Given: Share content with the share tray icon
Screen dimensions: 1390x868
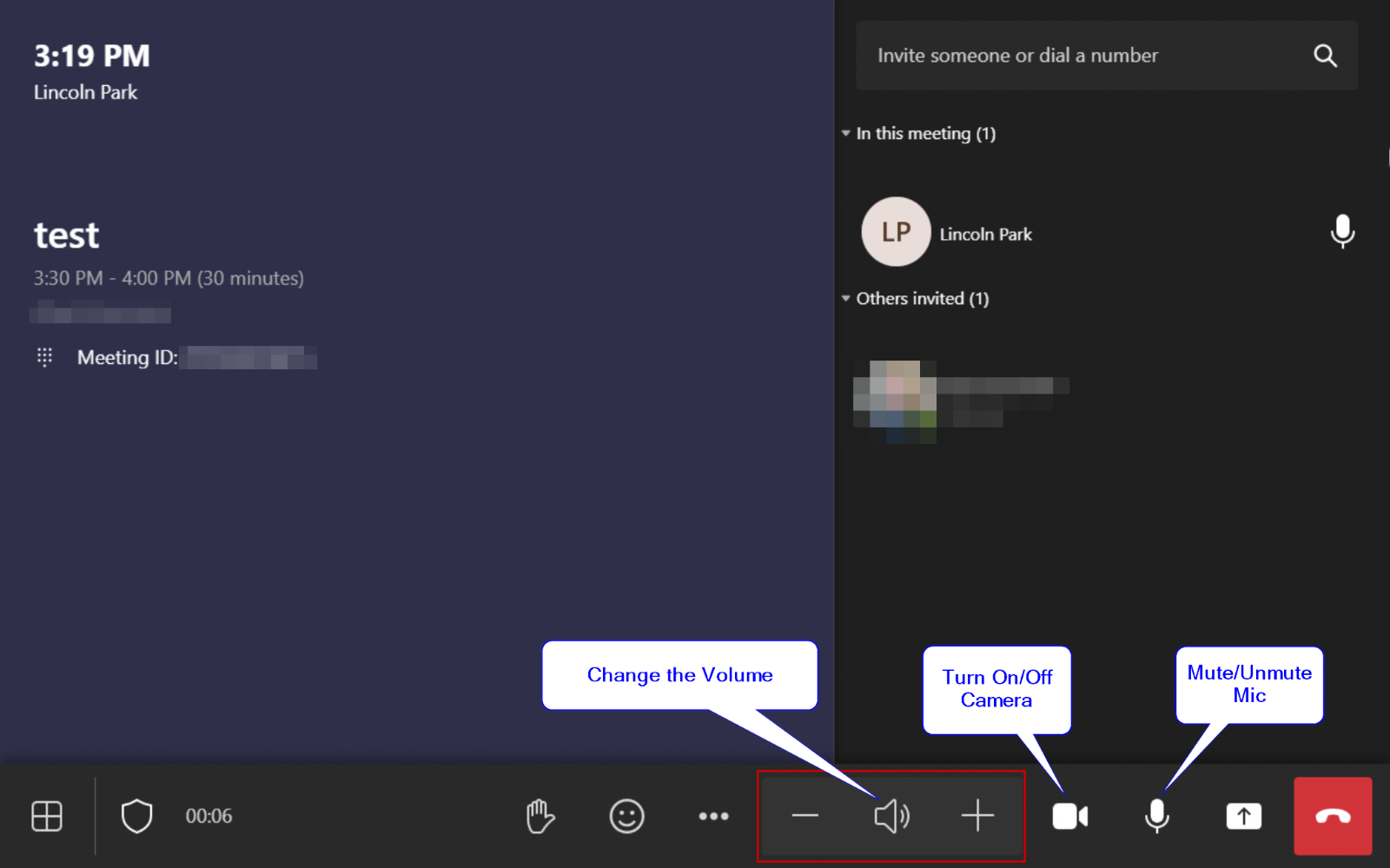Looking at the screenshot, I should click(1243, 816).
